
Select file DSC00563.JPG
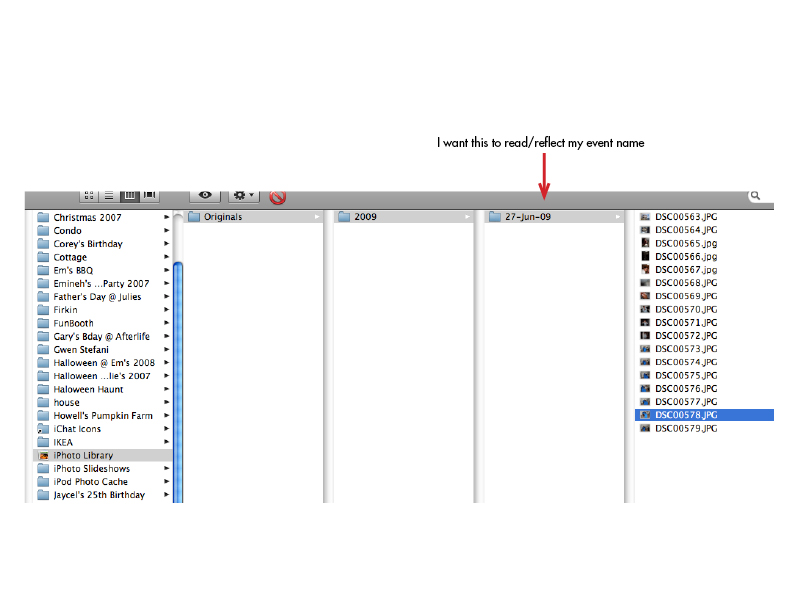(704, 217)
